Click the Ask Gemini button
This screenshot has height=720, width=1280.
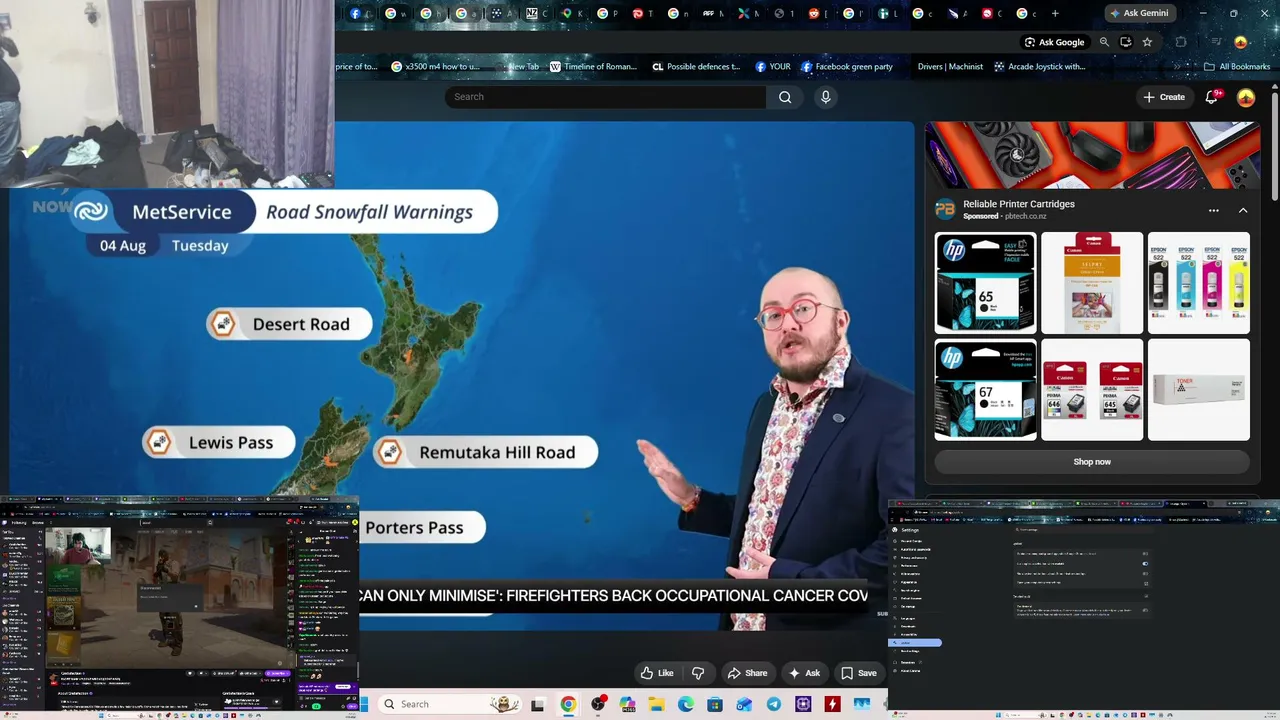coord(1140,13)
